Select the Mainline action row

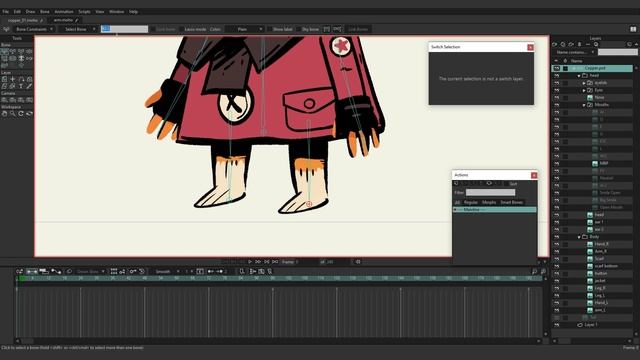(x=495, y=210)
